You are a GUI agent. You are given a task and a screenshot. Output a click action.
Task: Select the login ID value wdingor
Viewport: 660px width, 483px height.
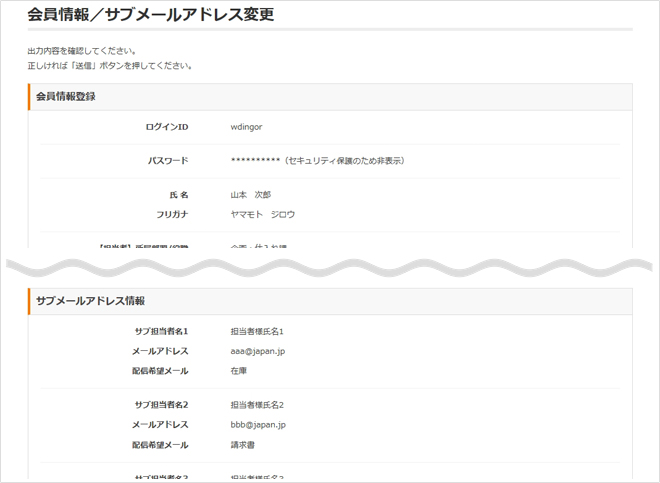pos(246,127)
